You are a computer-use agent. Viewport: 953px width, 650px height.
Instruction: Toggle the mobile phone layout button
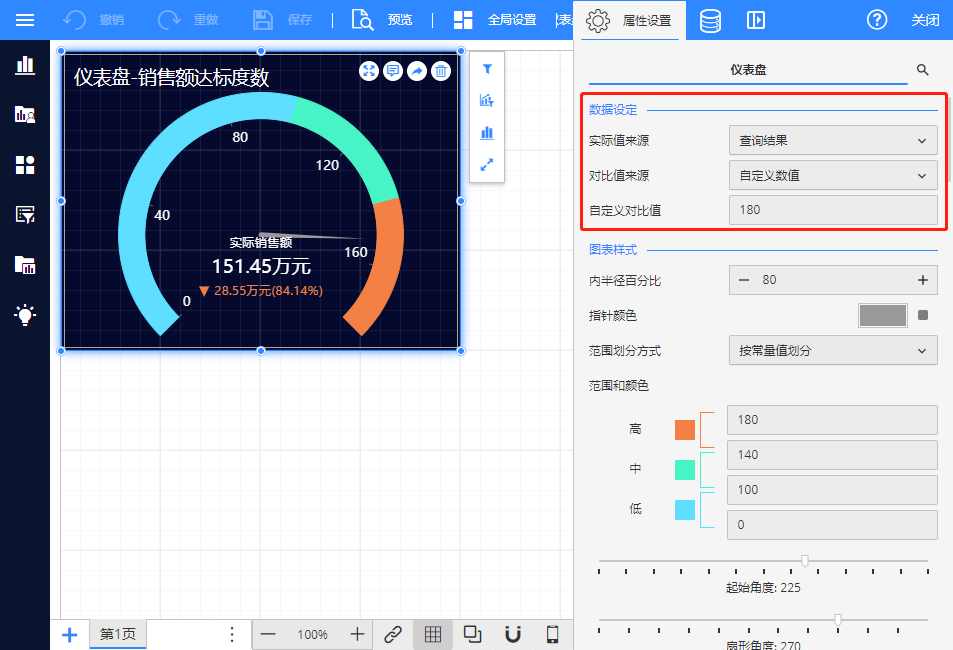pyautogui.click(x=552, y=634)
